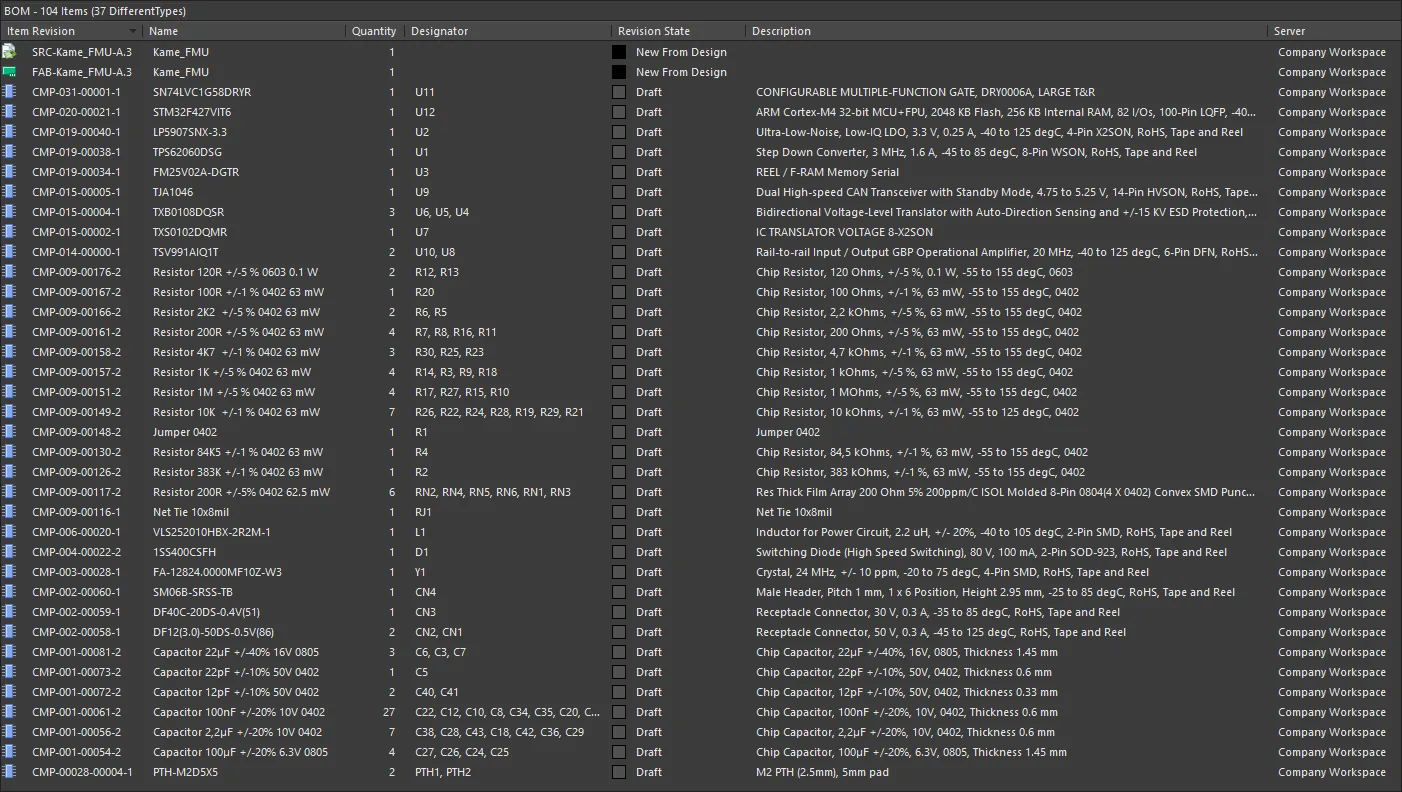Check the Draft revision state box for U11
This screenshot has width=1402, height=792.
click(618, 91)
